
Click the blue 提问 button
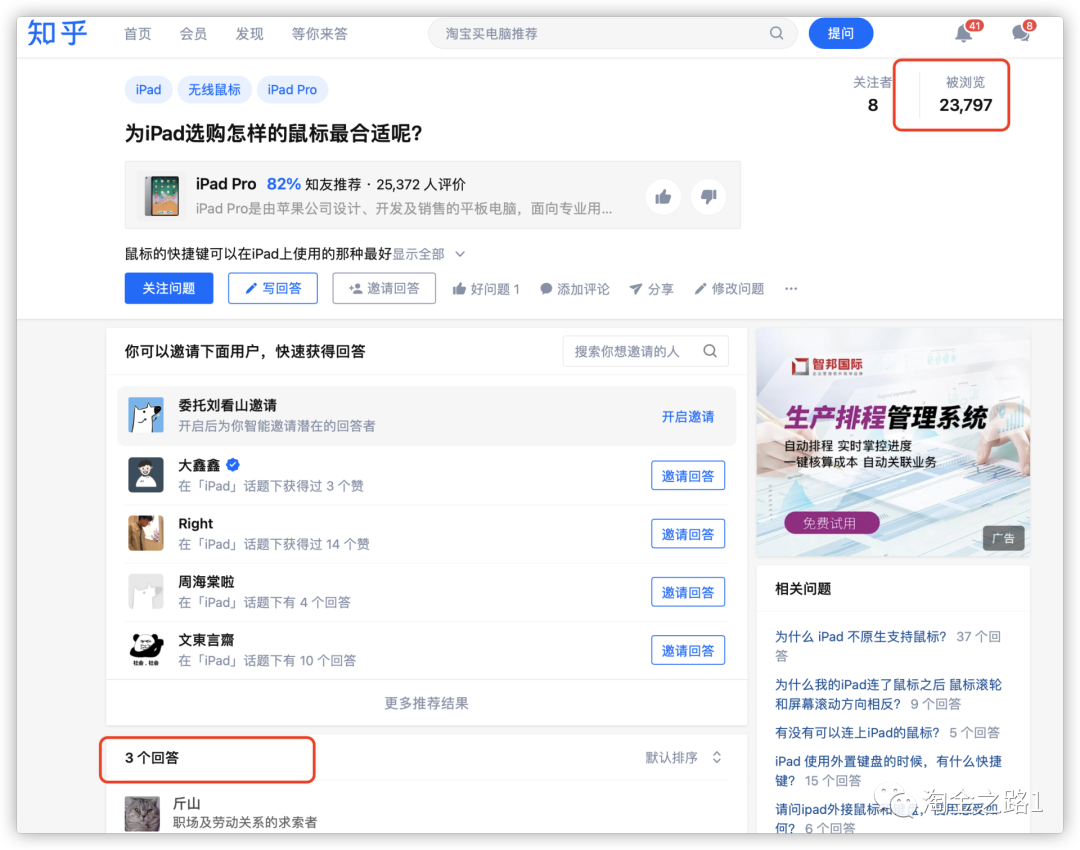(x=840, y=34)
